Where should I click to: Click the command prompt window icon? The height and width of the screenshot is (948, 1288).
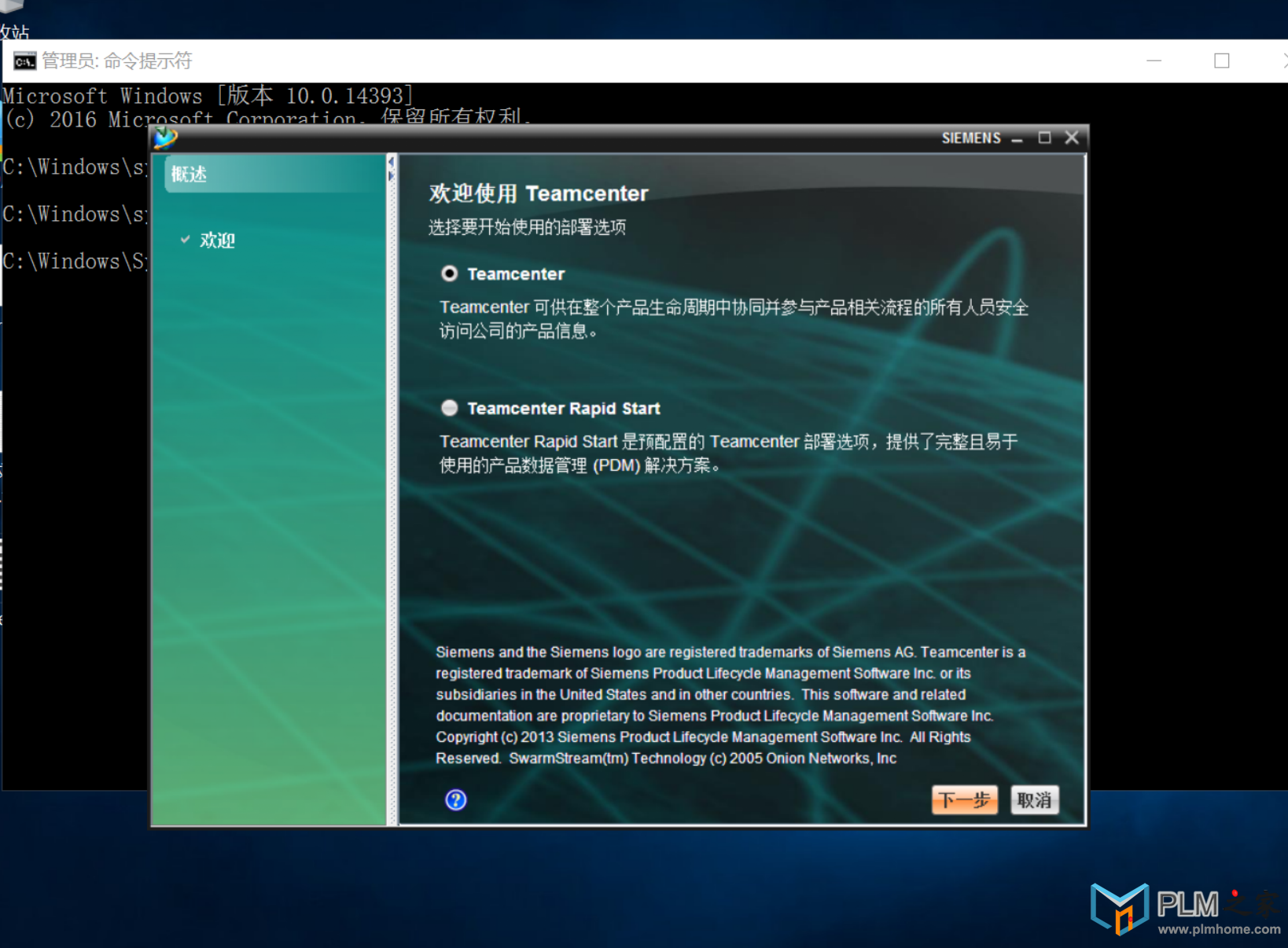pos(24,61)
